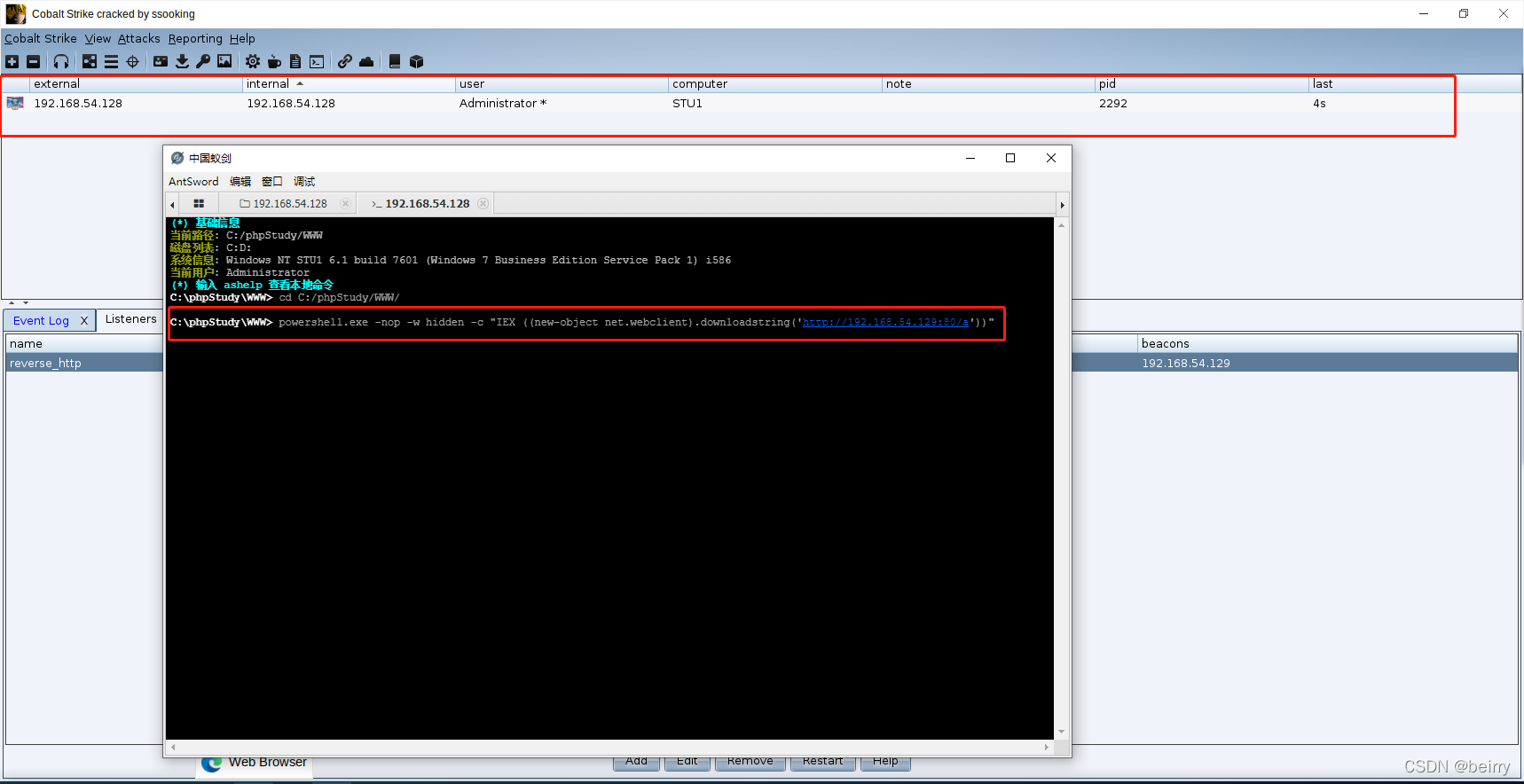The image size is (1524, 784).
Task: Open the Cobalt Strike Help menu
Action: [242, 38]
